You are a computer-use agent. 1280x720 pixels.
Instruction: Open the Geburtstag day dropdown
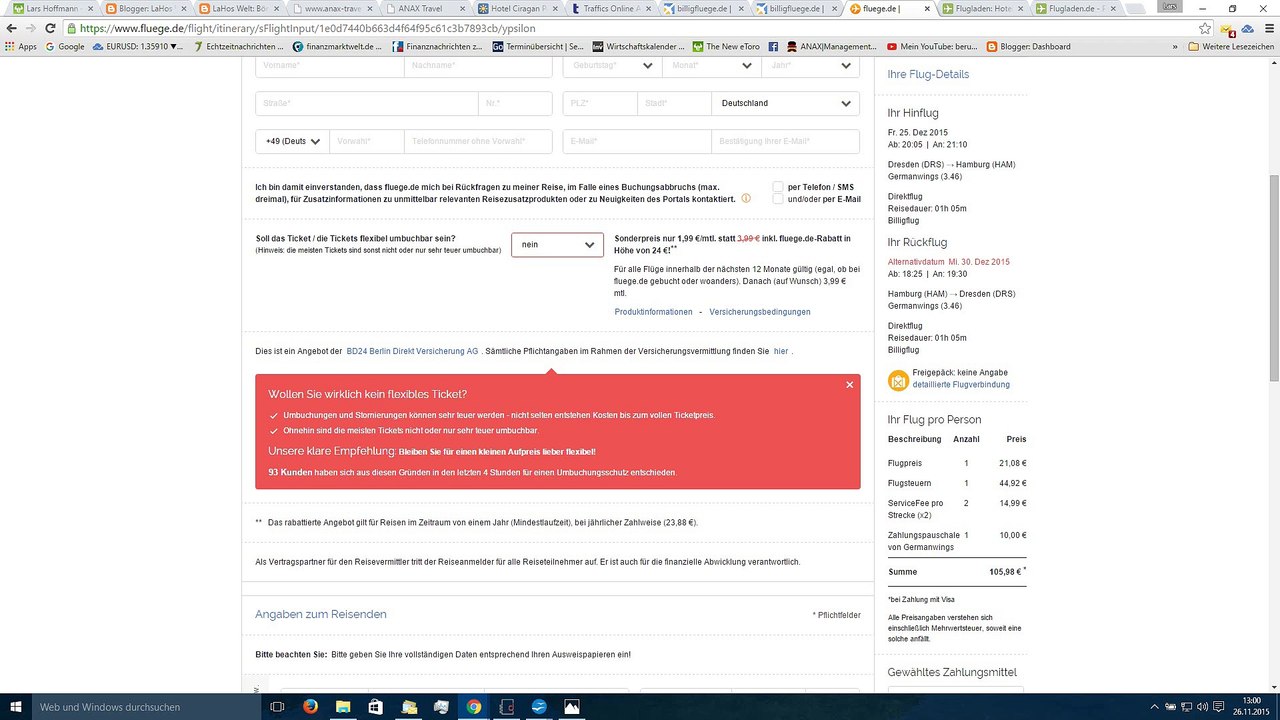pos(611,66)
